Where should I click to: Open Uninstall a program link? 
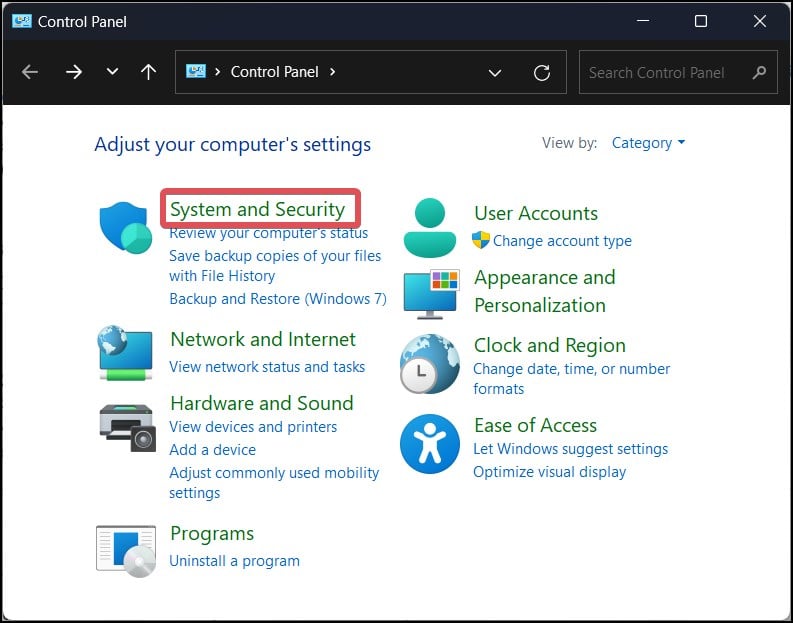click(x=234, y=561)
